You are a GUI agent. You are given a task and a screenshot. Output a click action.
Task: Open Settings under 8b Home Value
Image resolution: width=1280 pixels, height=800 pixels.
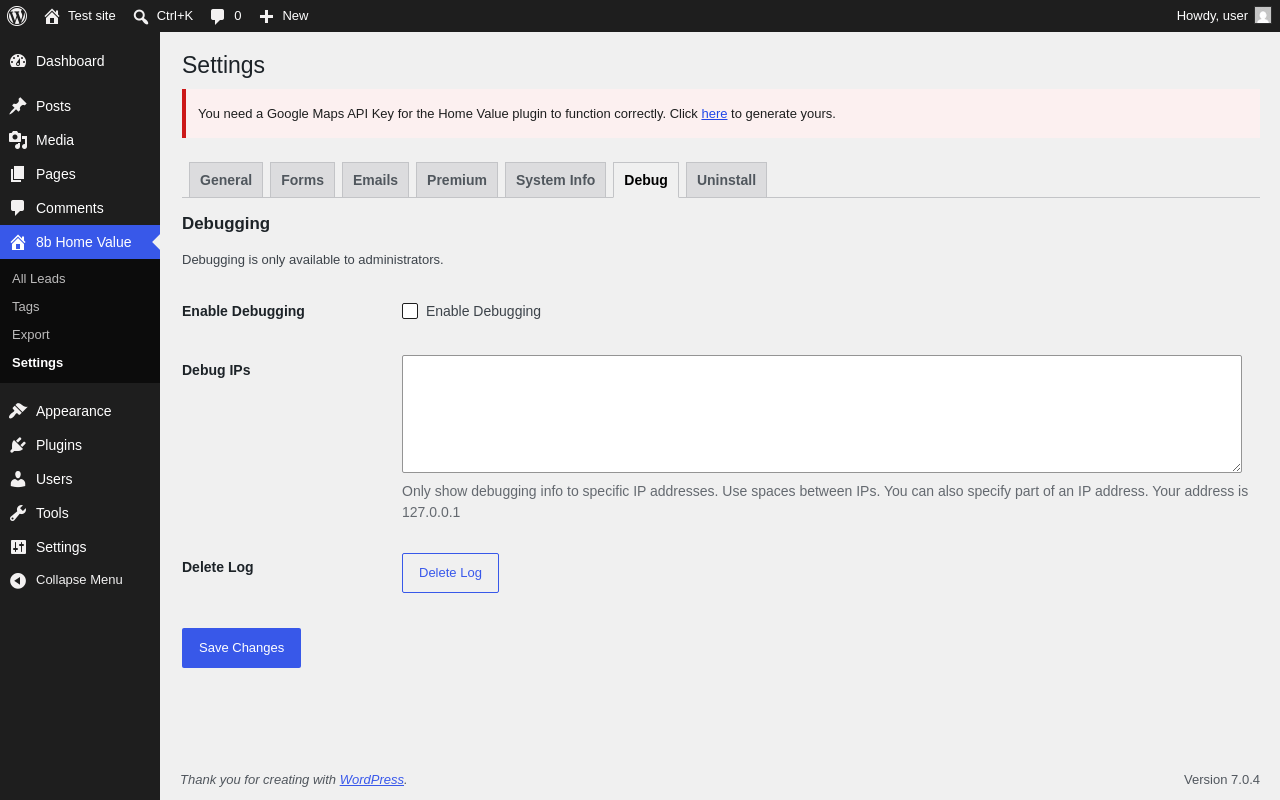point(37,363)
